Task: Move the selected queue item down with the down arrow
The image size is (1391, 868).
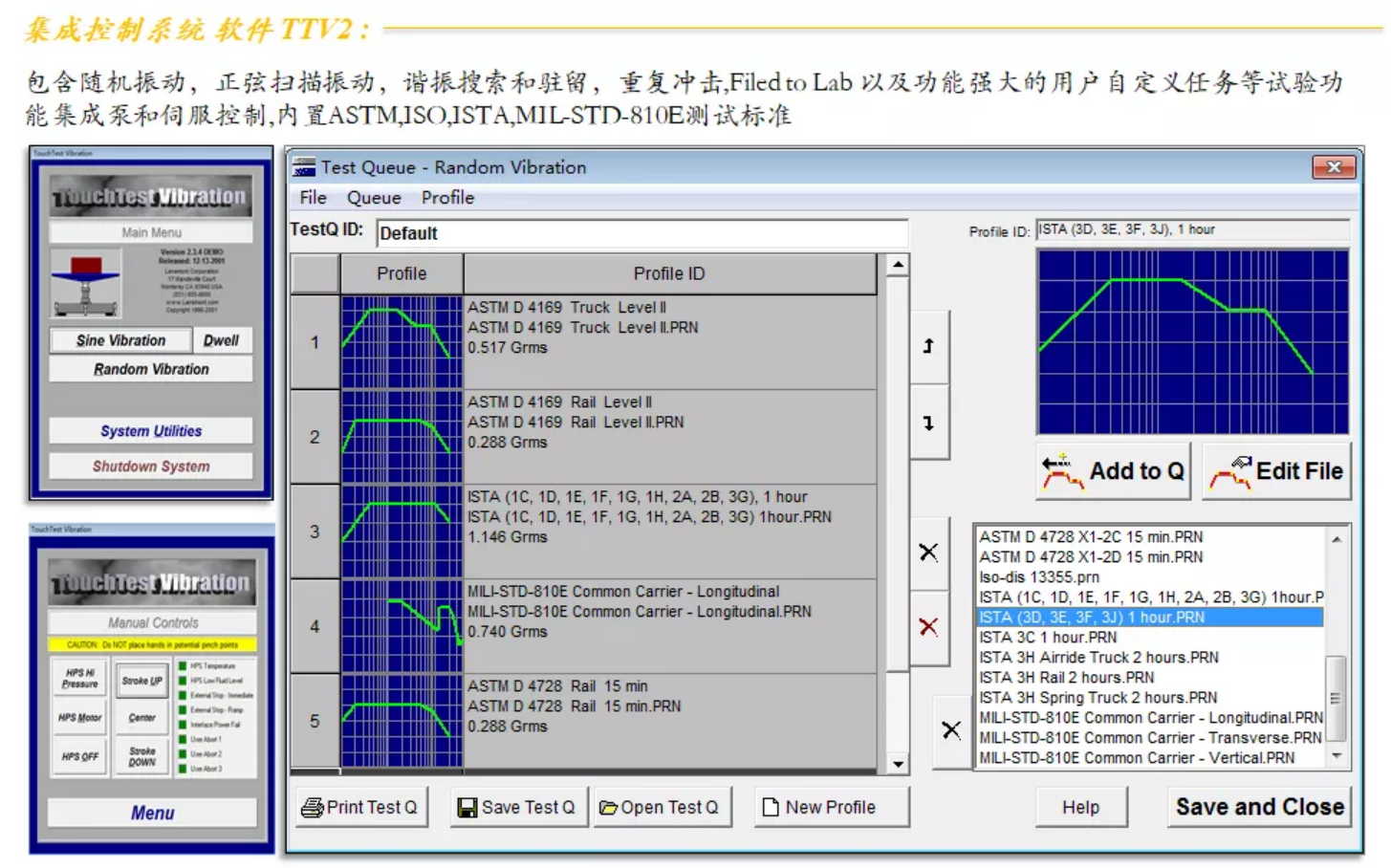Action: pos(929,423)
